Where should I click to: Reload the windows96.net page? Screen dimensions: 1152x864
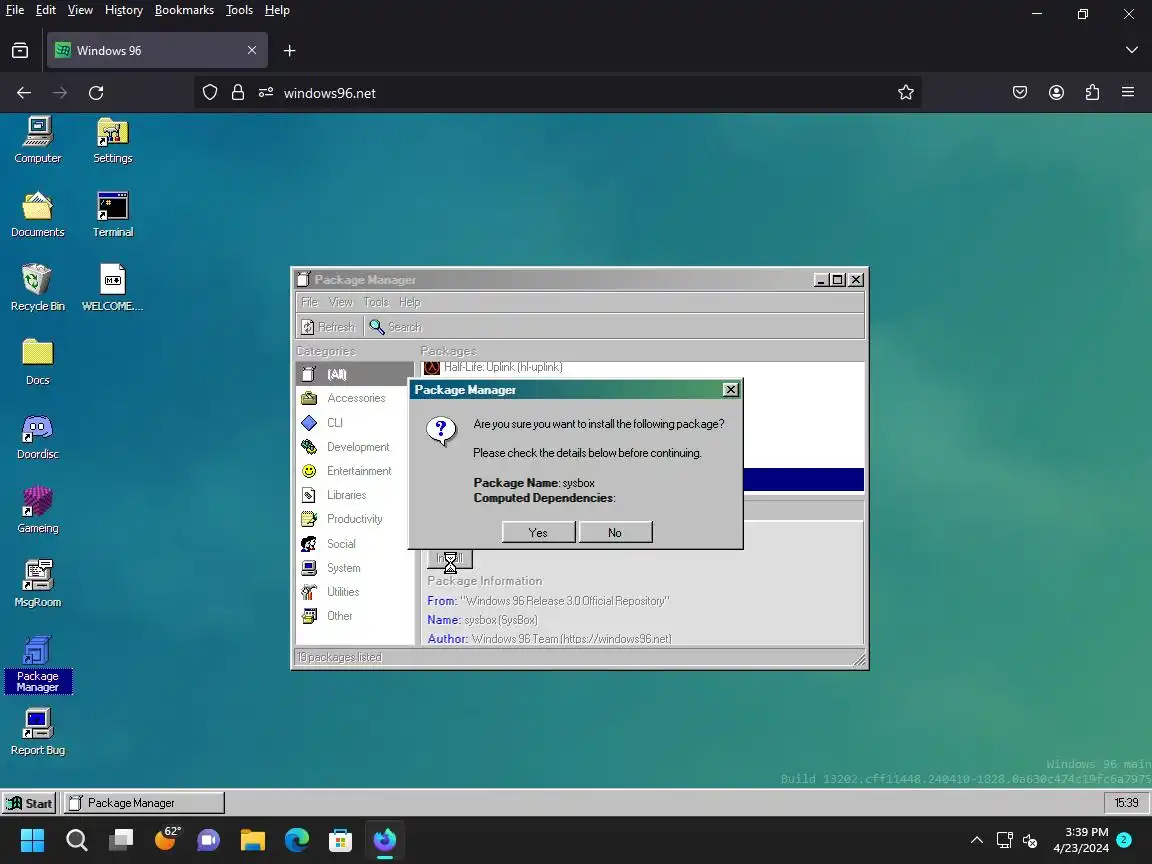(96, 93)
